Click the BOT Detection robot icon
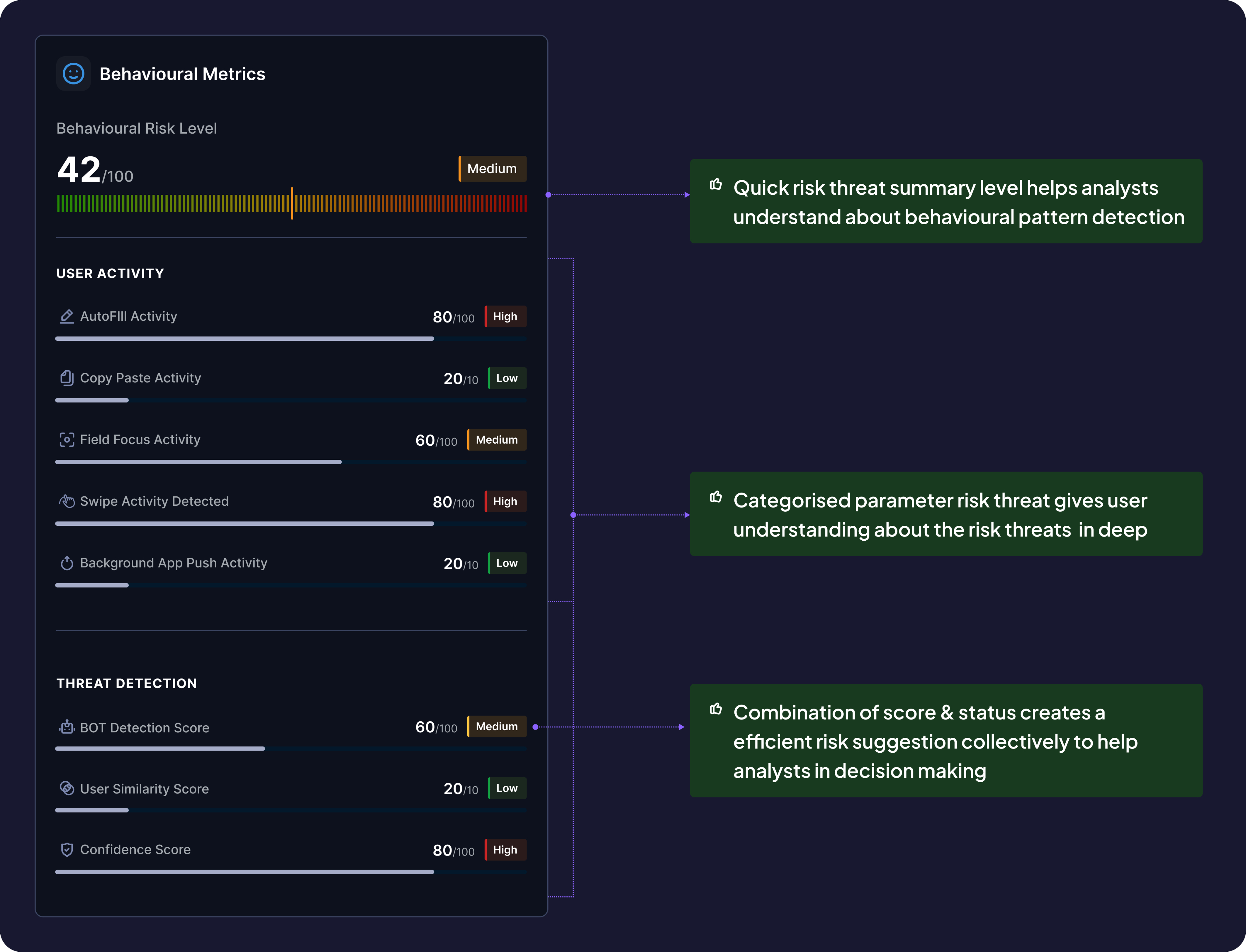The width and height of the screenshot is (1246, 952). pyautogui.click(x=67, y=727)
